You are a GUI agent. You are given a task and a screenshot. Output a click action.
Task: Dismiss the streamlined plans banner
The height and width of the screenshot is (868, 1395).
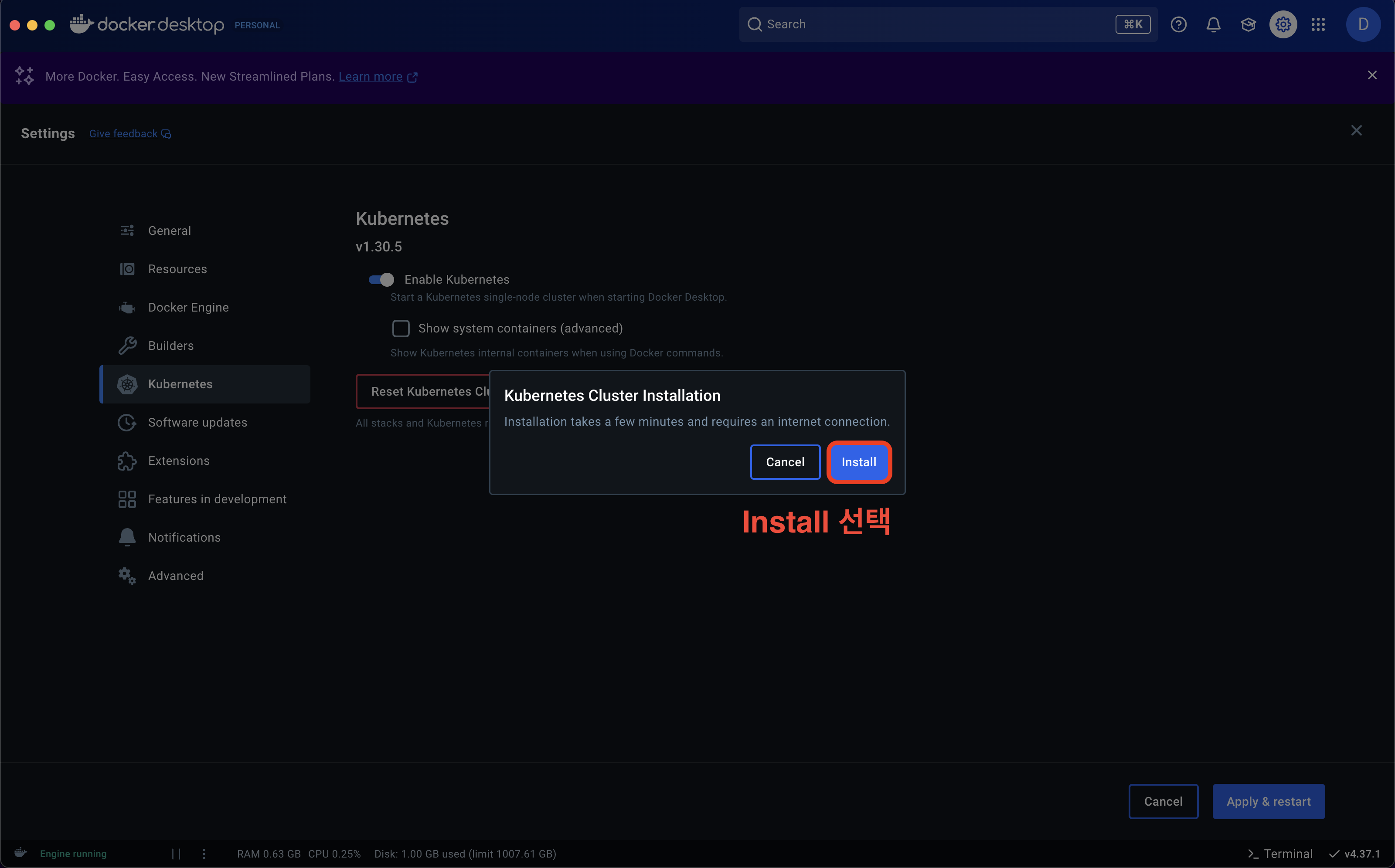pyautogui.click(x=1372, y=75)
